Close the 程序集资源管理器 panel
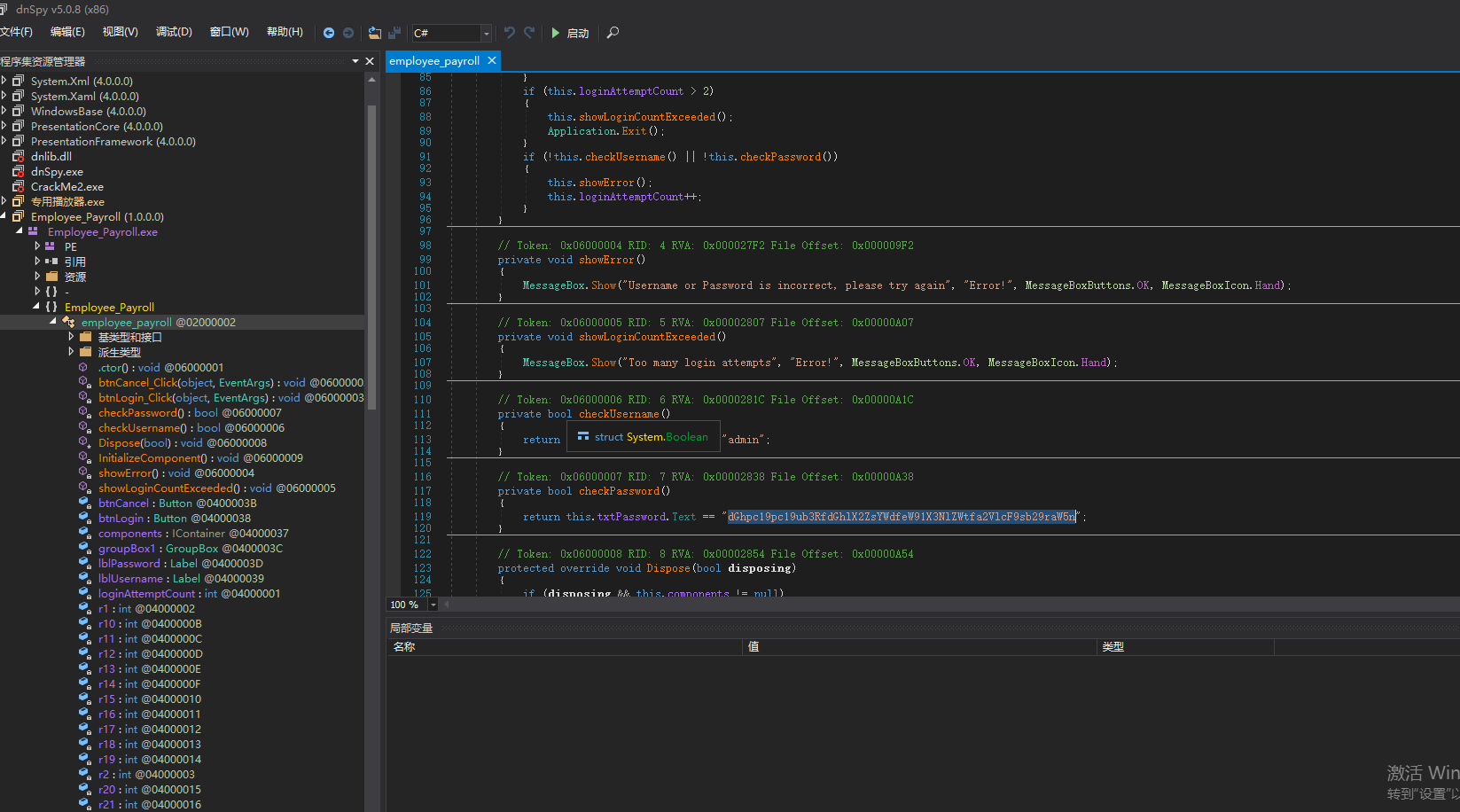 point(370,61)
